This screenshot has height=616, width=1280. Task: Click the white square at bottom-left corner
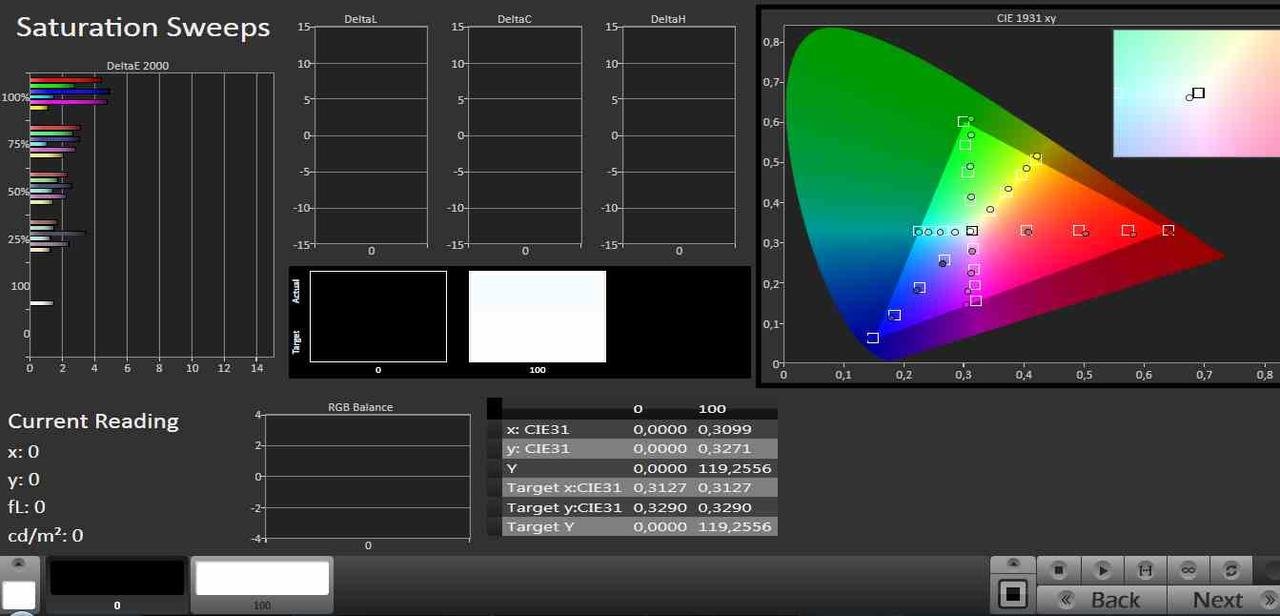19,595
